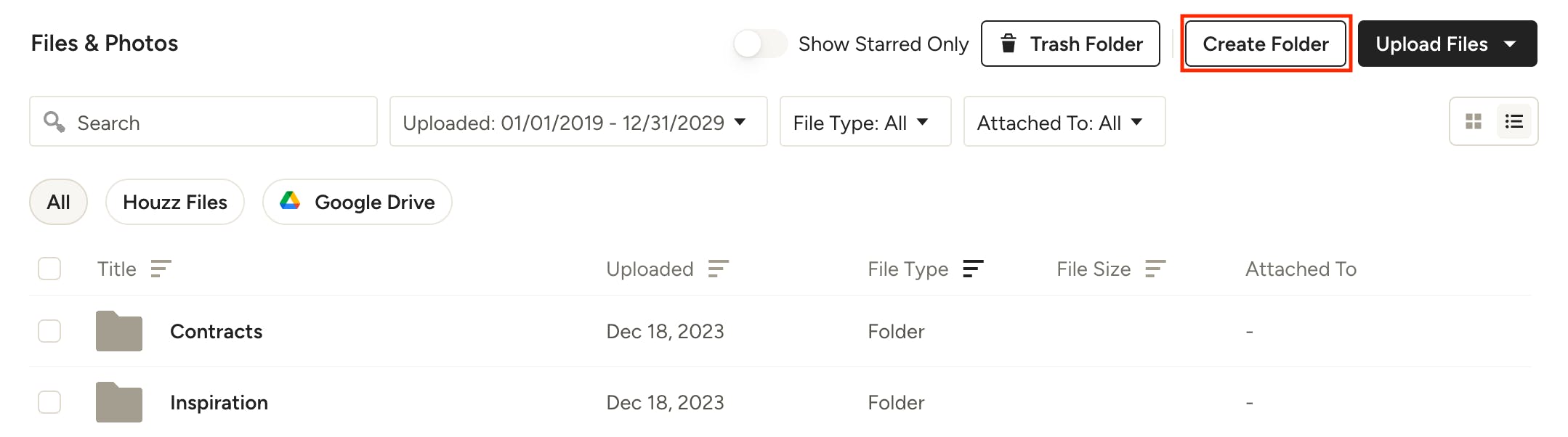
Task: Switch to grid view layout
Action: pos(1473,121)
